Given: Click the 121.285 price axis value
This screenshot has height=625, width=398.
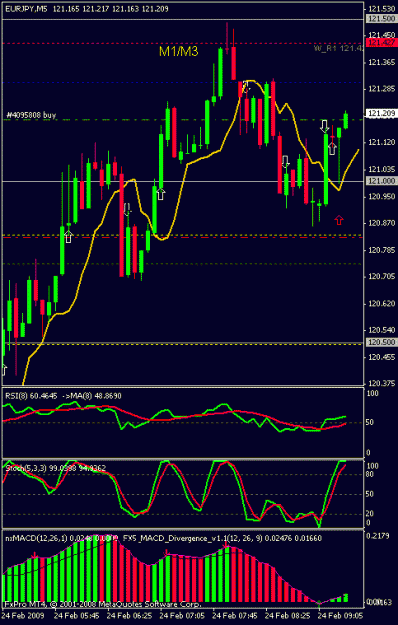Looking at the screenshot, I should (x=381, y=89).
